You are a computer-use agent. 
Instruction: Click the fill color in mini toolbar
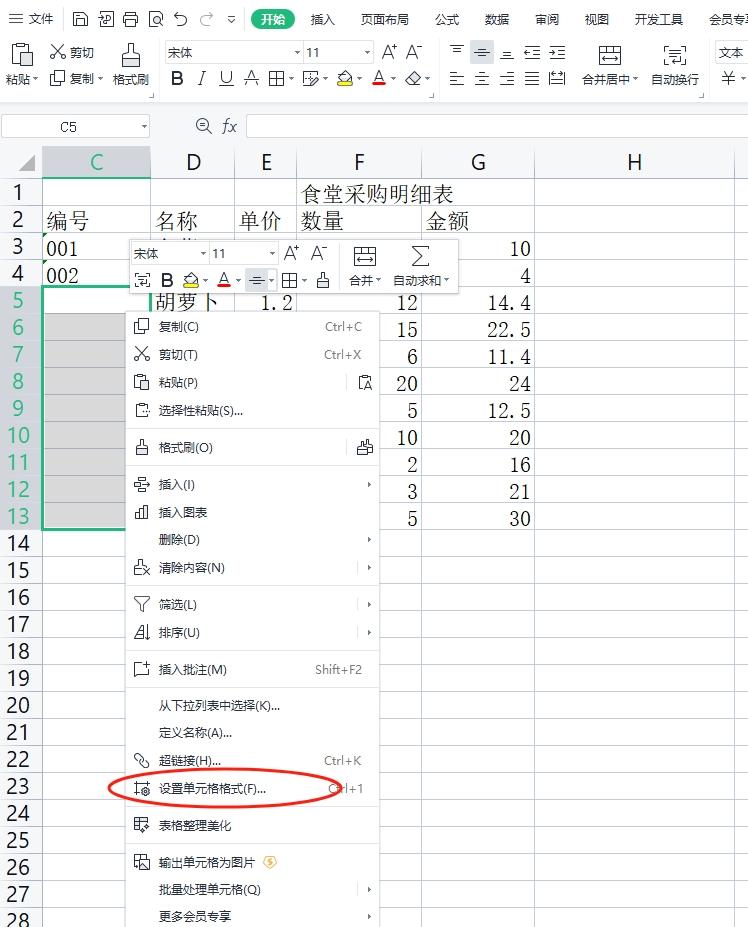(x=191, y=280)
